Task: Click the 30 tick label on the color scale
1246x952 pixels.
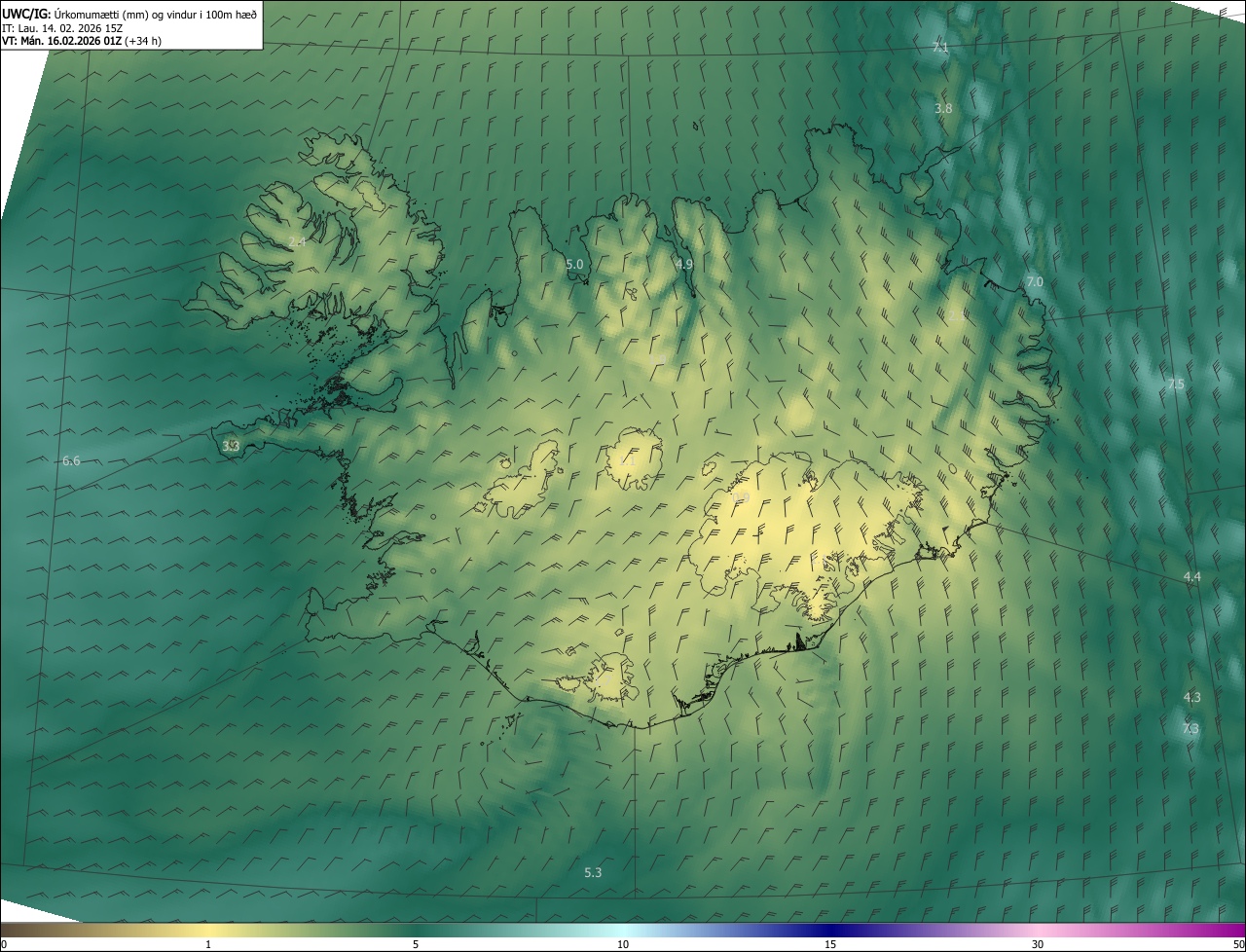Action: click(x=1038, y=945)
